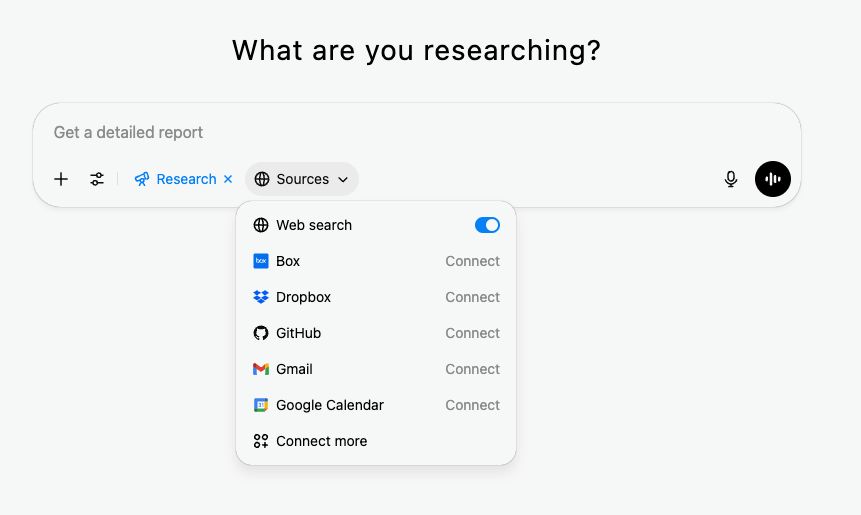Collapse the Sources dropdown
Image resolution: width=861 pixels, height=515 pixels.
click(x=301, y=179)
